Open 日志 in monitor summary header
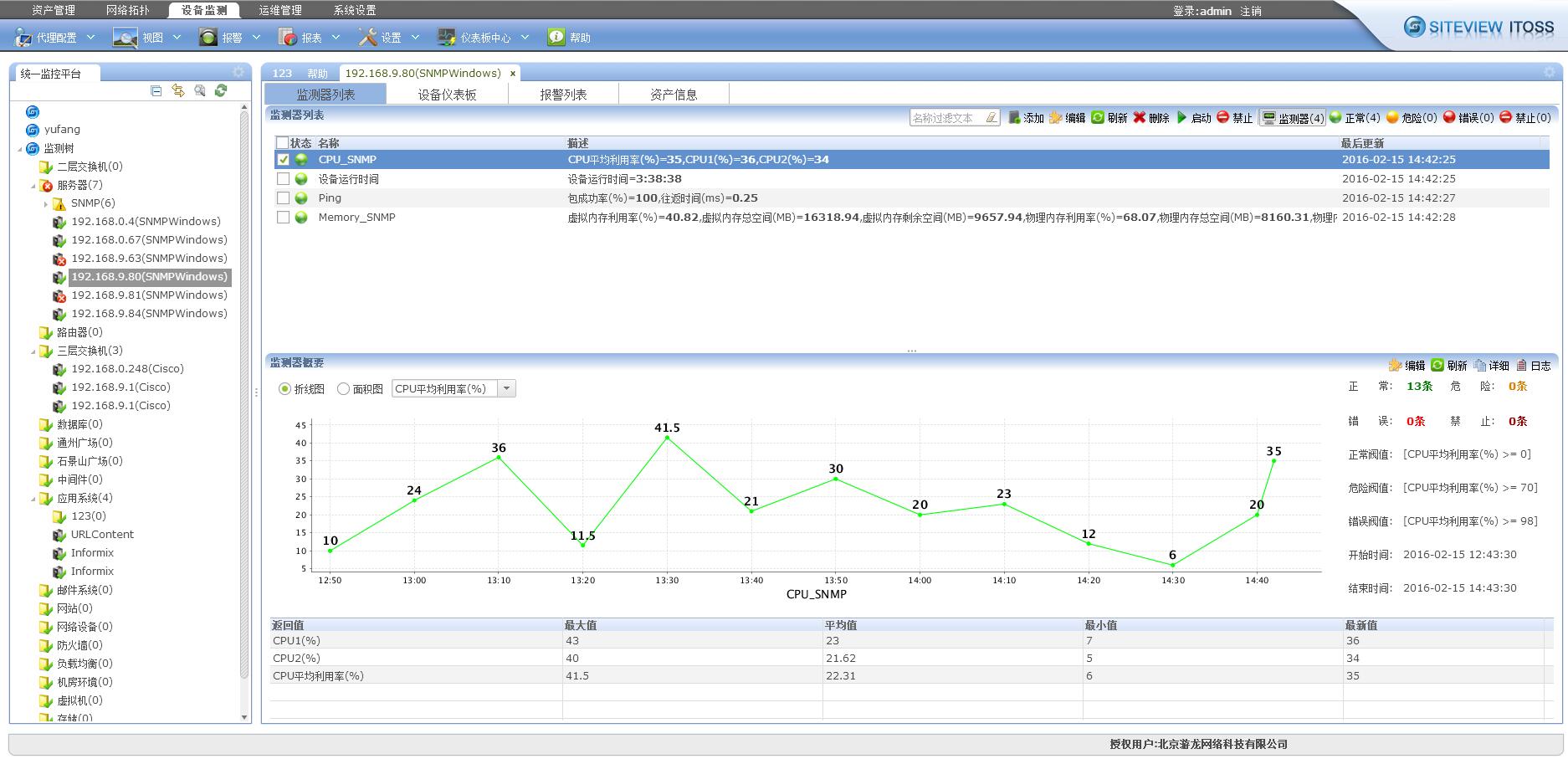 (1533, 366)
